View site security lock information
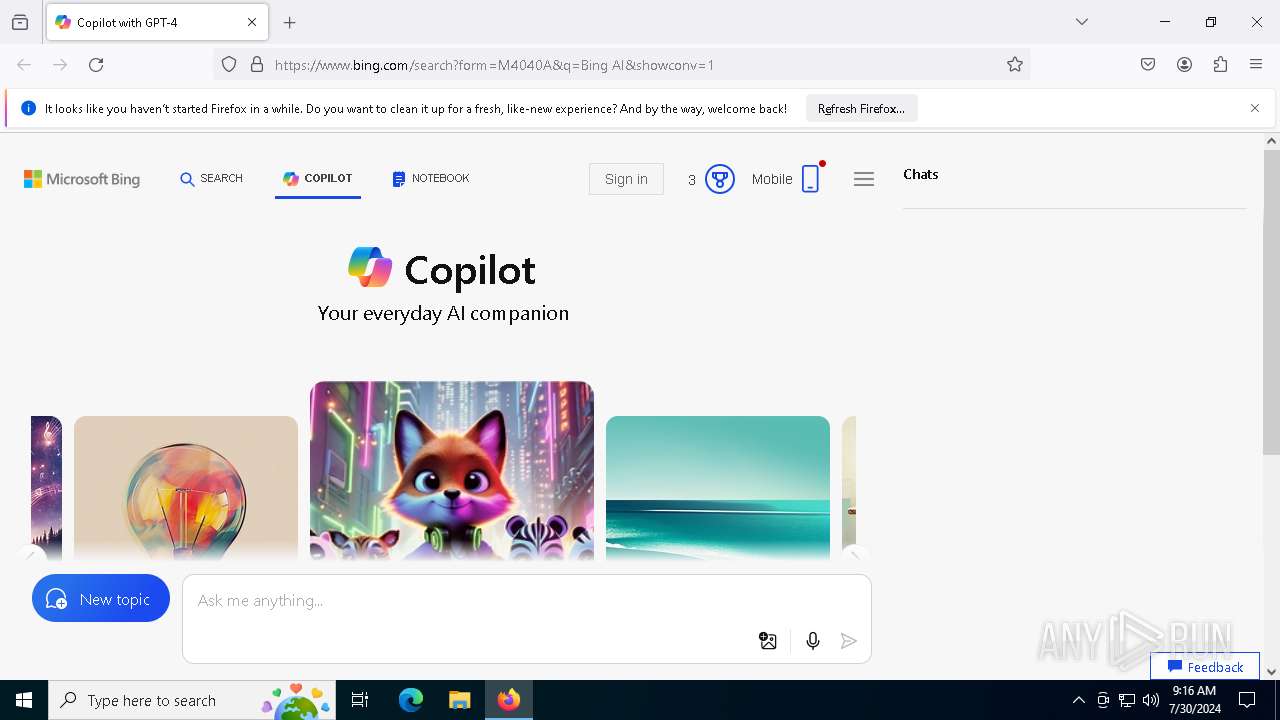 click(x=257, y=65)
